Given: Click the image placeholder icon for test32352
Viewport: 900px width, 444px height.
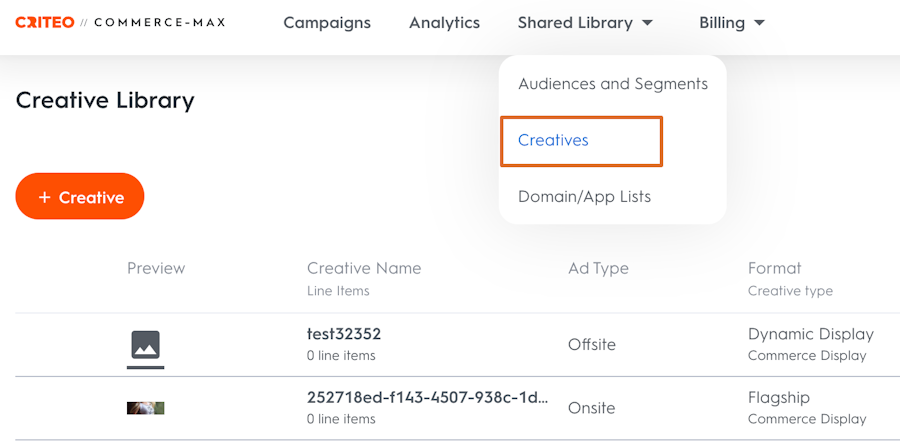Looking at the screenshot, I should pos(146,345).
